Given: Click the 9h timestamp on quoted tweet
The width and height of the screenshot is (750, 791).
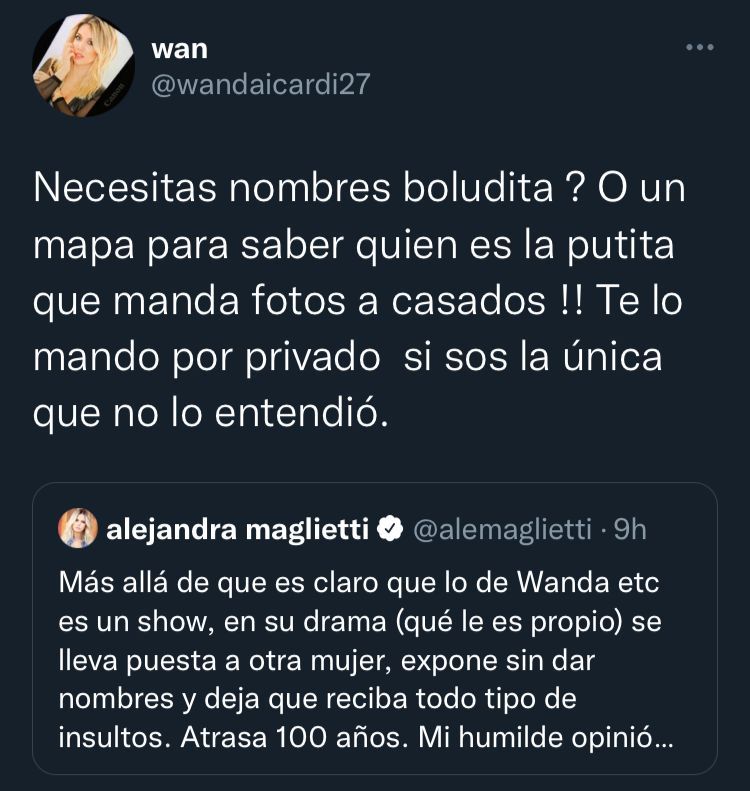Looking at the screenshot, I should pyautogui.click(x=630, y=529).
